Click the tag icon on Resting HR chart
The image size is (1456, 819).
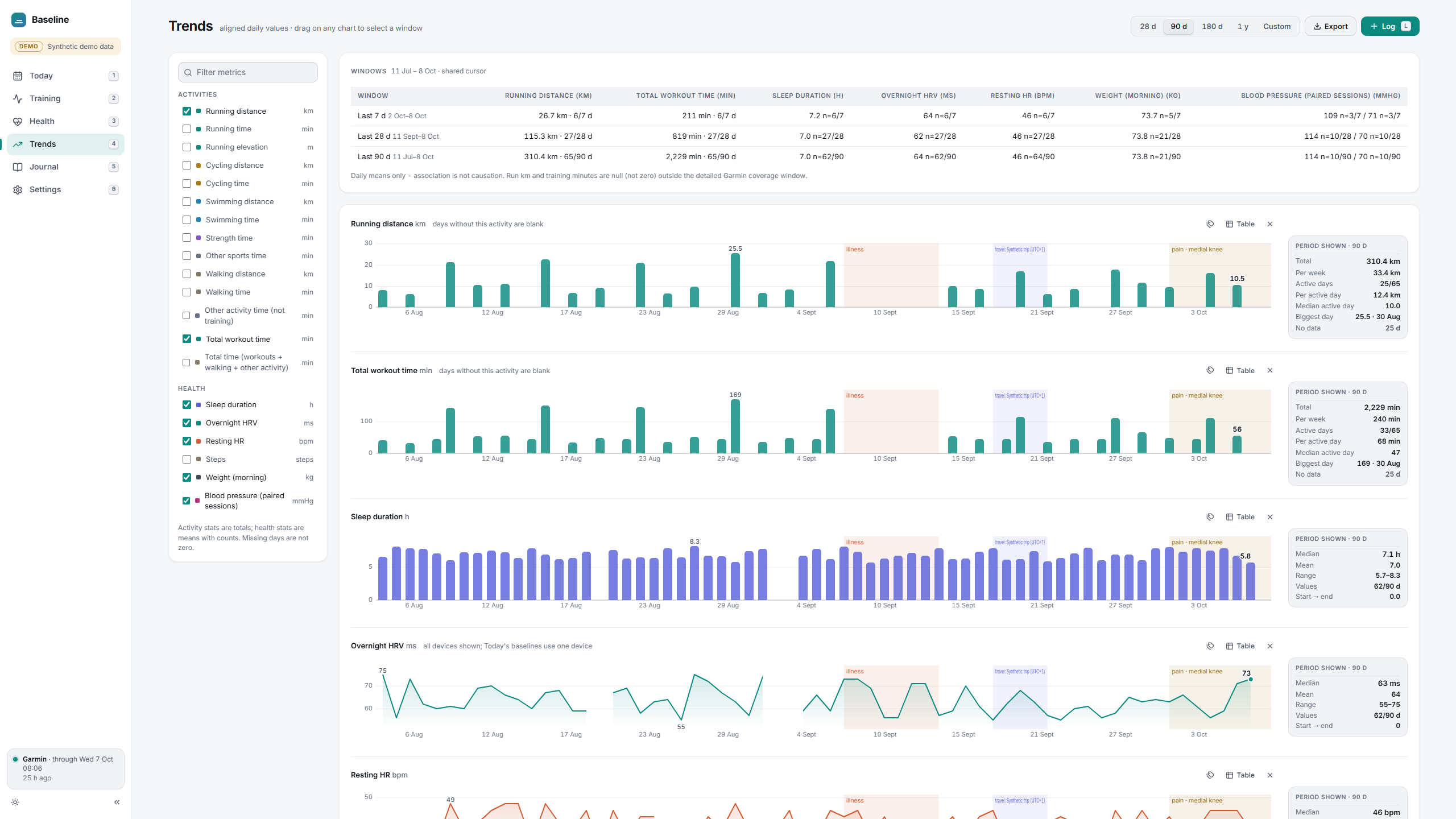pos(1210,775)
